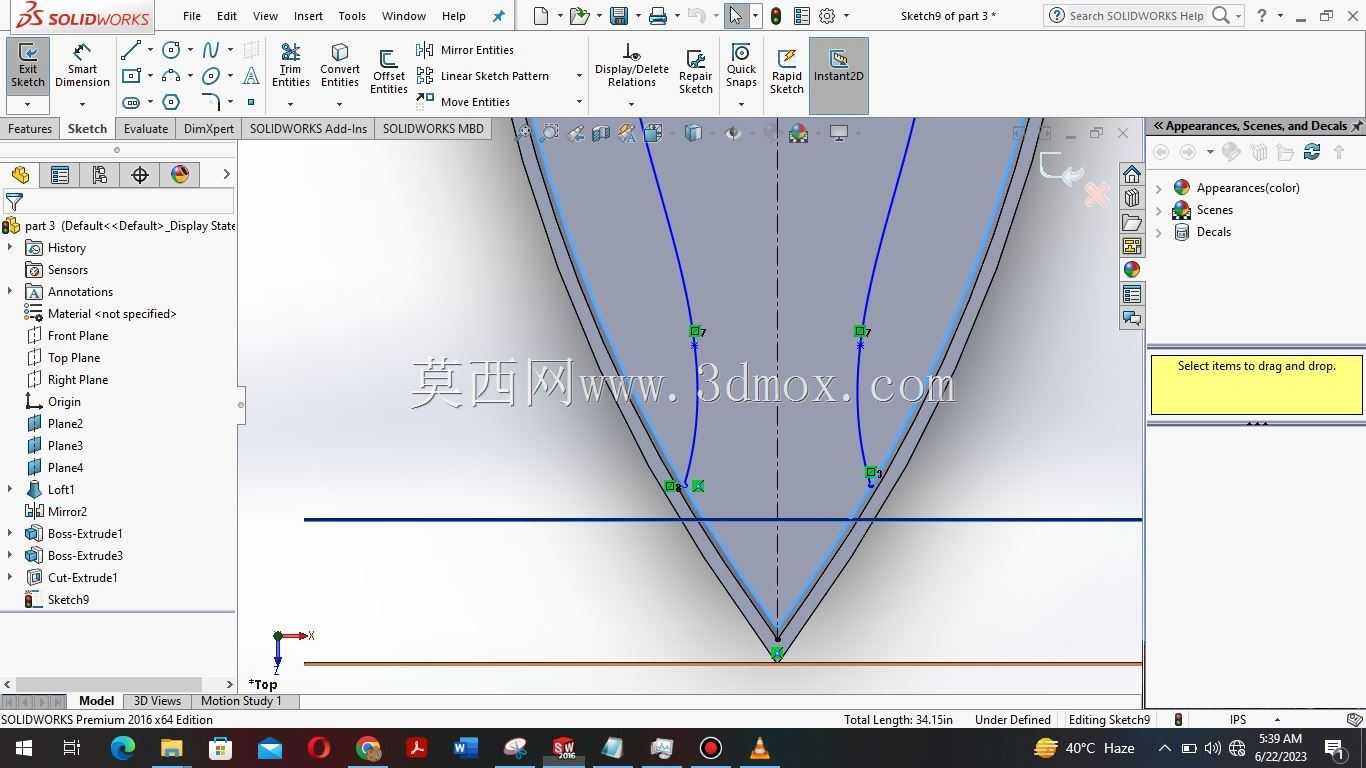The width and height of the screenshot is (1366, 768).
Task: Choose the Straight Slot tool
Action: 131,102
